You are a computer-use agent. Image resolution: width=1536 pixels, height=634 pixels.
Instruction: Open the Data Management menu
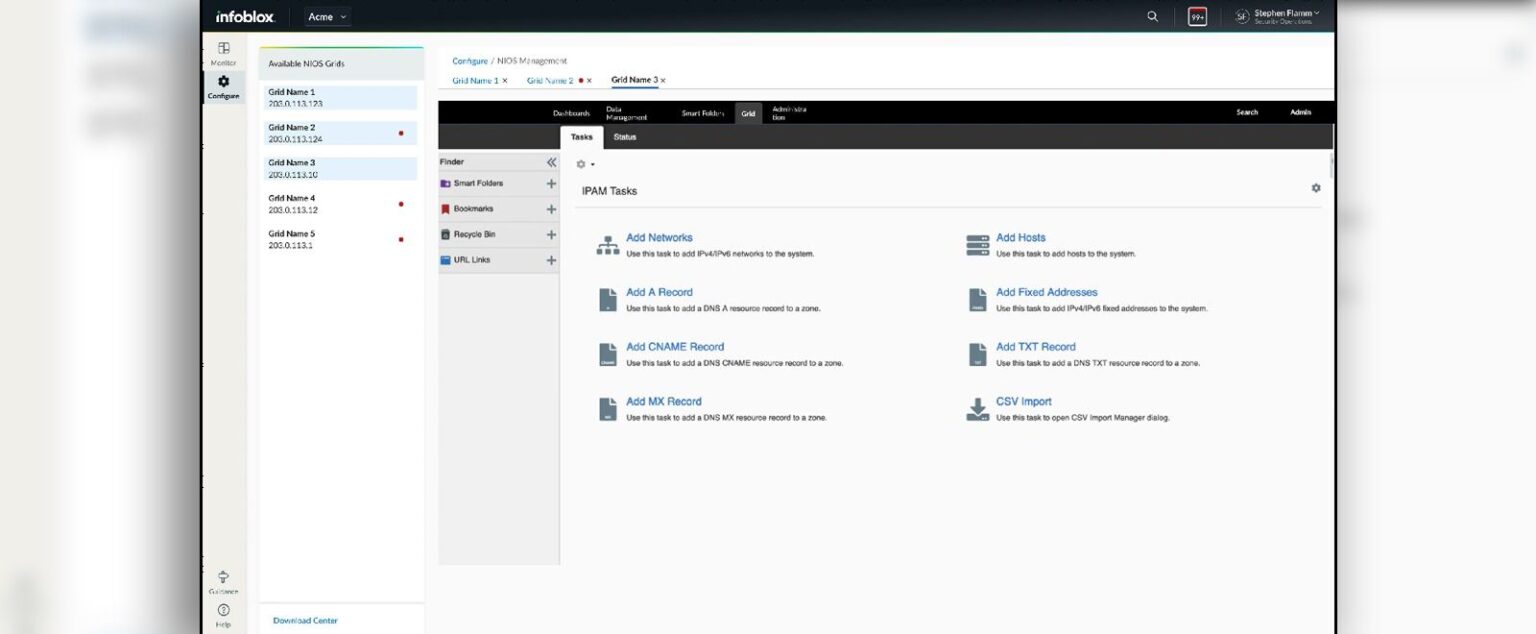(x=625, y=113)
